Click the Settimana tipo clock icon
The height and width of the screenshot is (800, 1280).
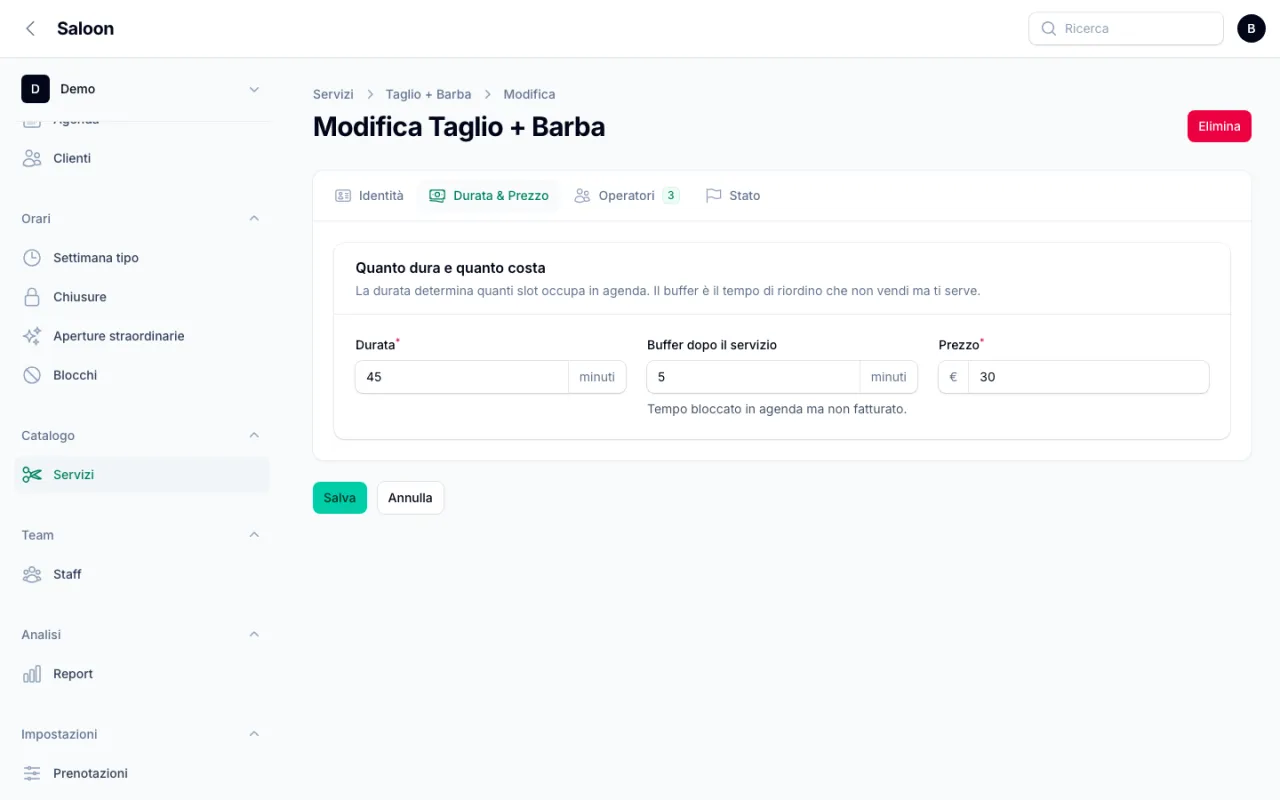32,258
